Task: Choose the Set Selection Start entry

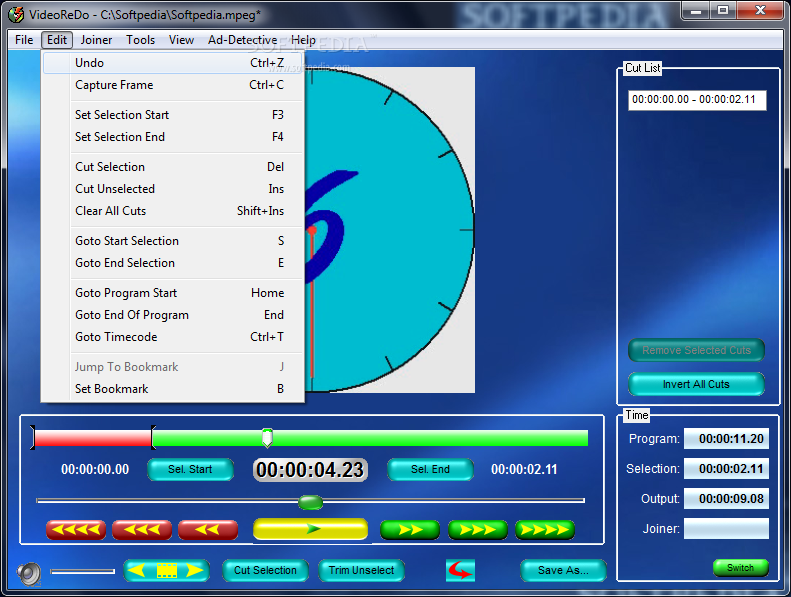Action: click(x=173, y=115)
